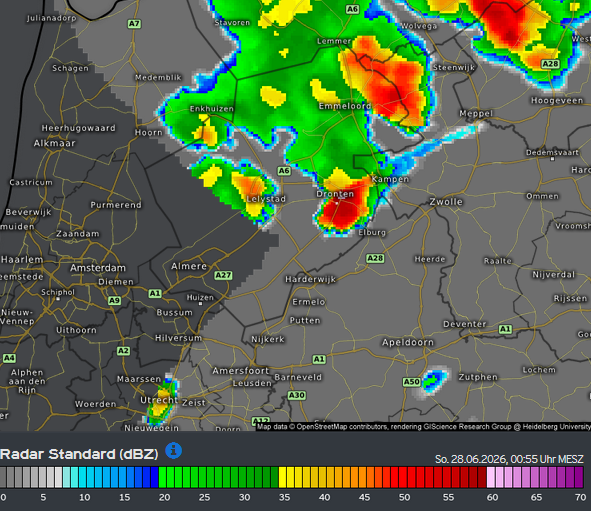Viewport: 591px width, 511px height.
Task: Click the A2 road badge near Maarssen
Action: click(x=123, y=351)
